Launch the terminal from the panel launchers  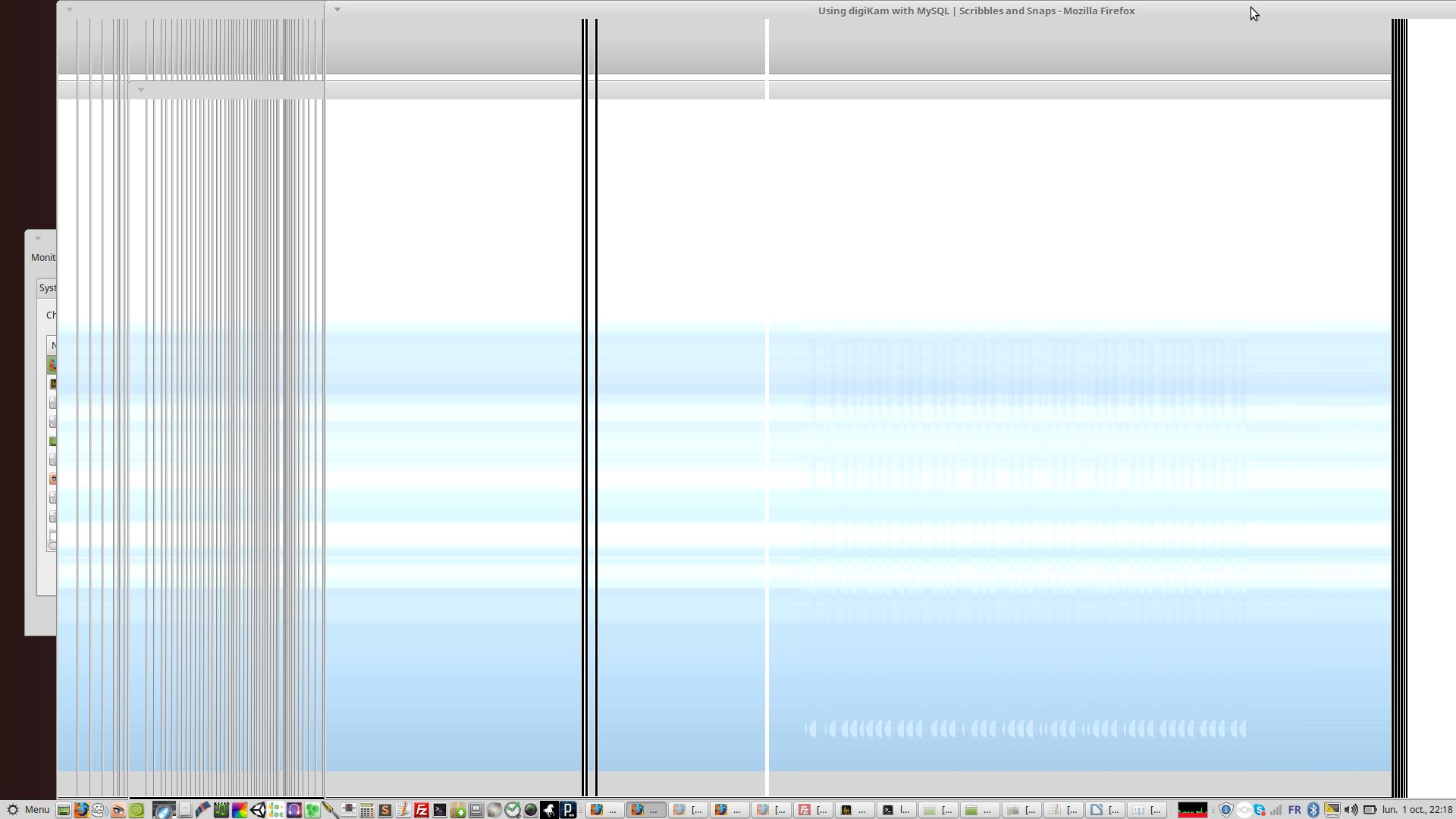440,810
